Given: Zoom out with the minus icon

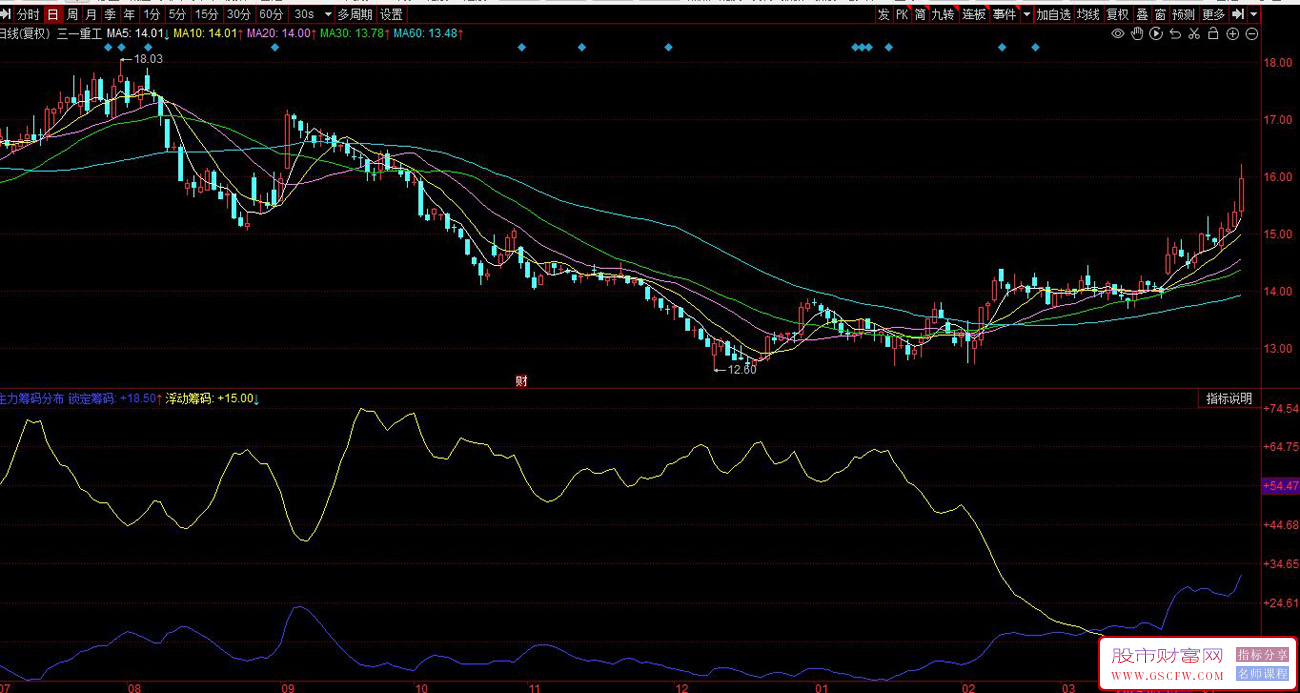Looking at the screenshot, I should coord(1251,34).
